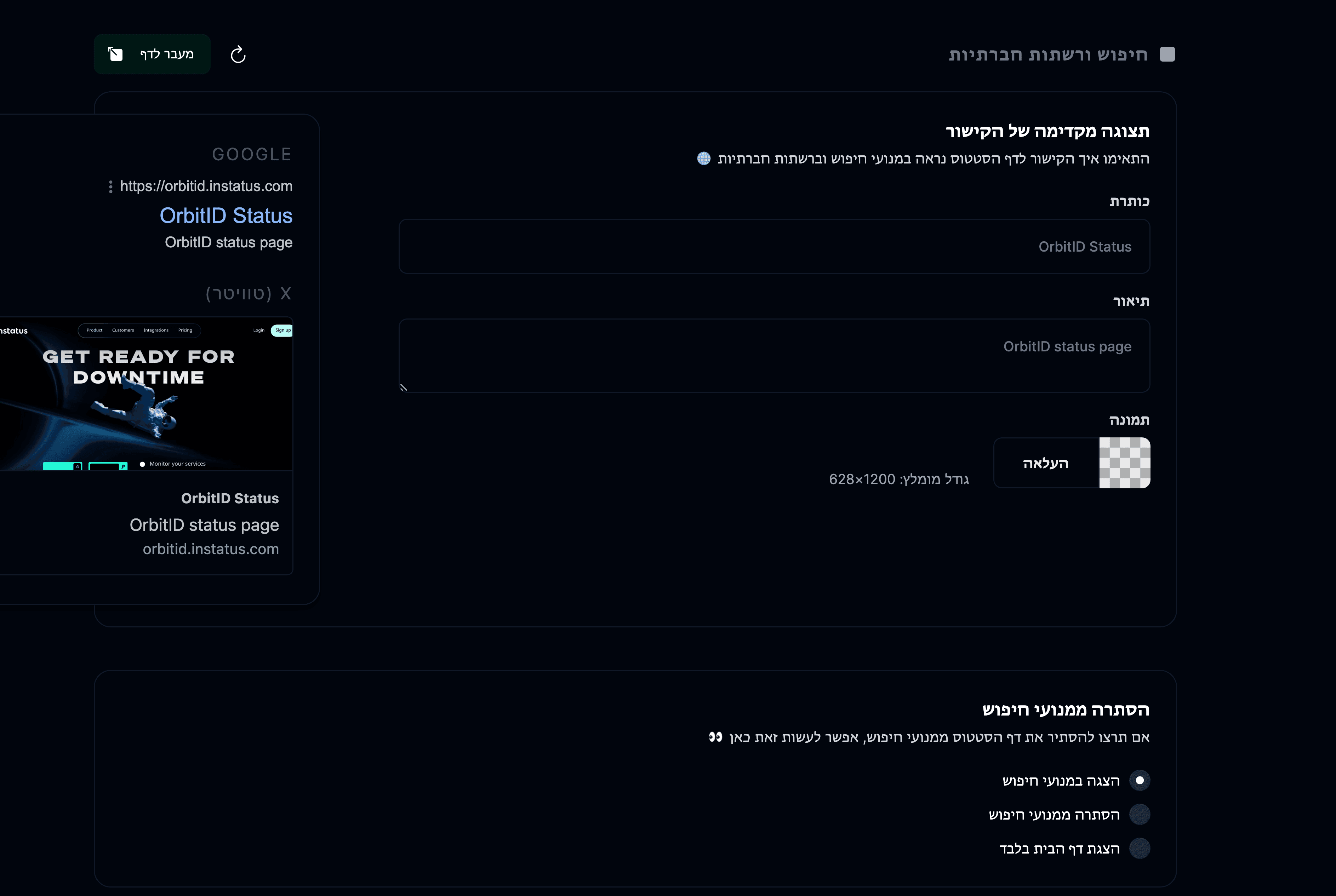Select 'הסתרה ממנועי חיפוש' radio option
Screen dimensions: 1336x896
1139,814
